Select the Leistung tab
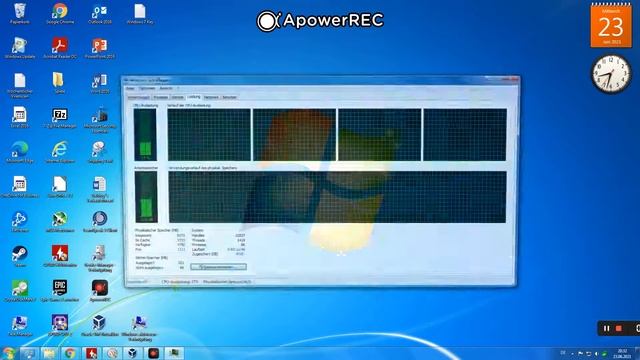 click(x=194, y=97)
